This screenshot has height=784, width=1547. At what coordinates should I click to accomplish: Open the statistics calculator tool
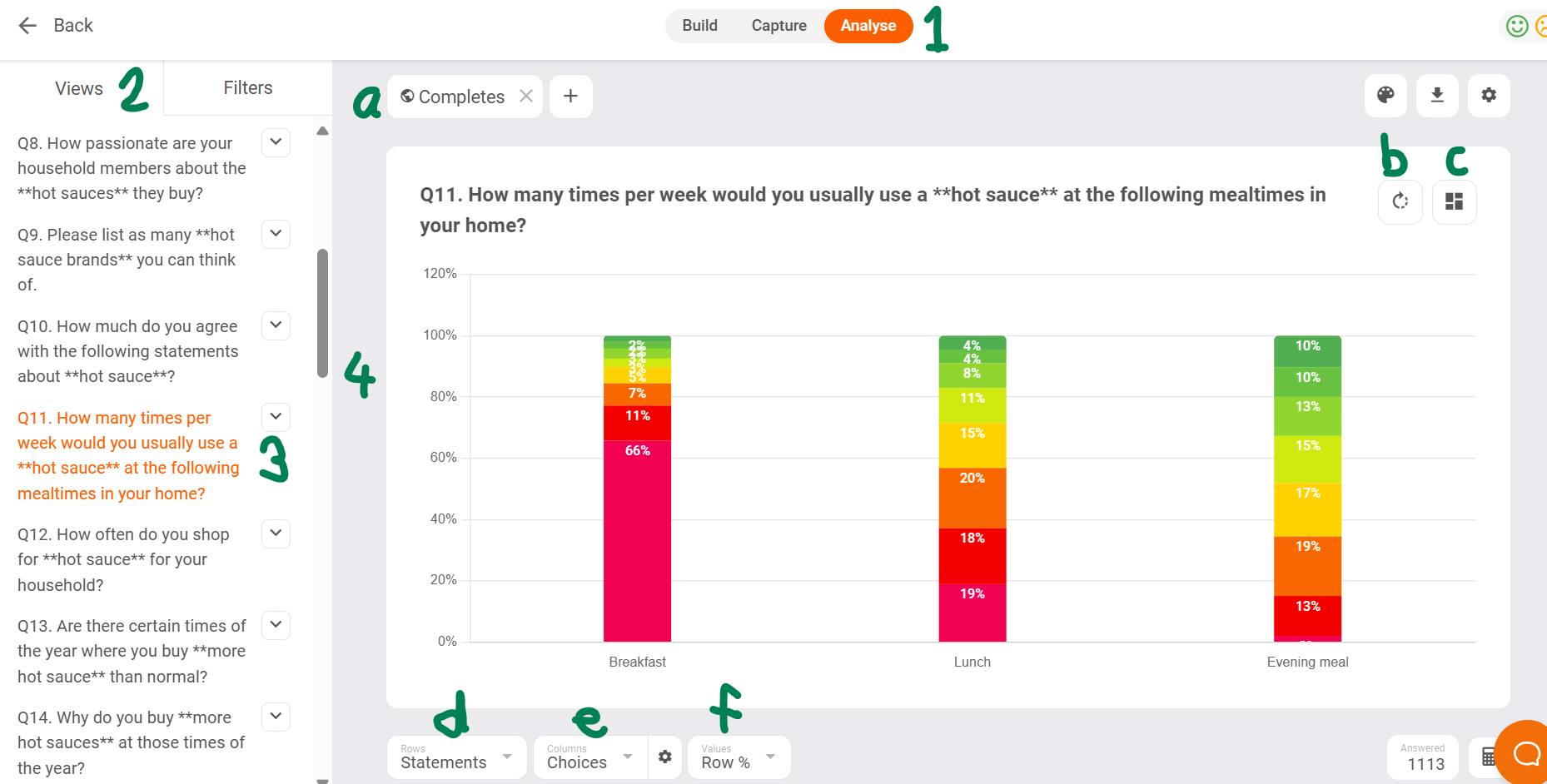coord(1490,756)
